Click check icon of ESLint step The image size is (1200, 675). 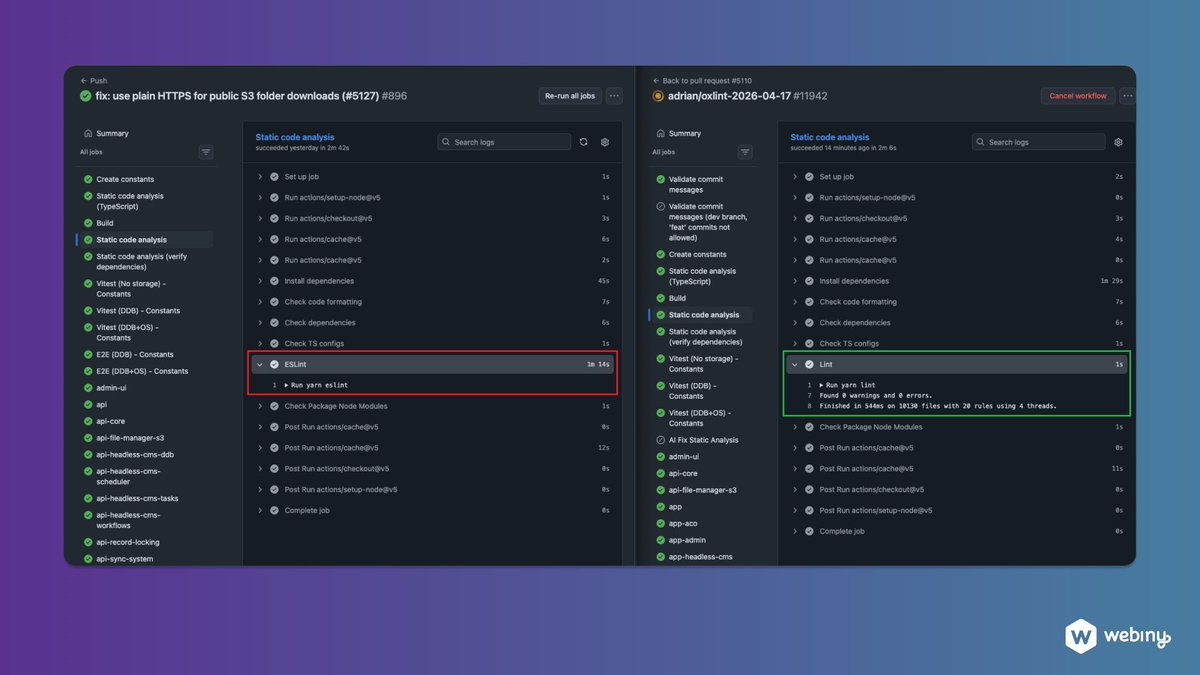coord(274,365)
